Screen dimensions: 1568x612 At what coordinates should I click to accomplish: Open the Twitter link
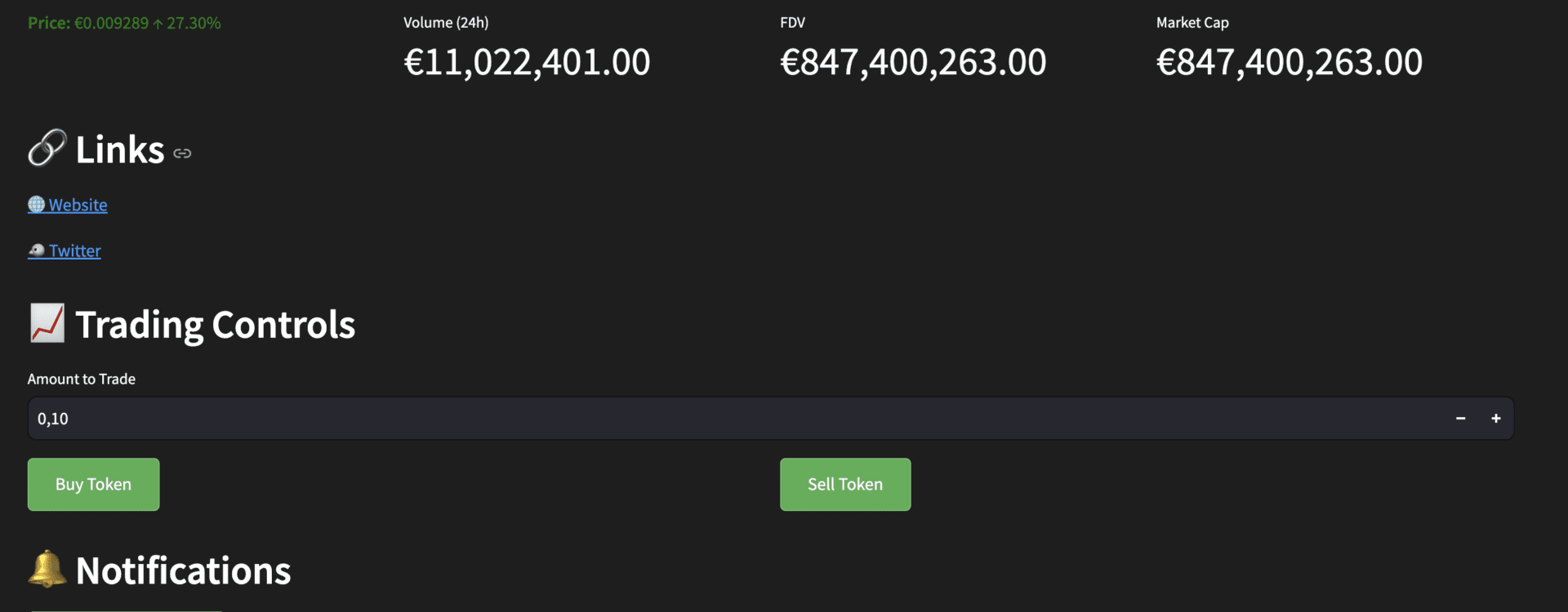click(x=75, y=251)
